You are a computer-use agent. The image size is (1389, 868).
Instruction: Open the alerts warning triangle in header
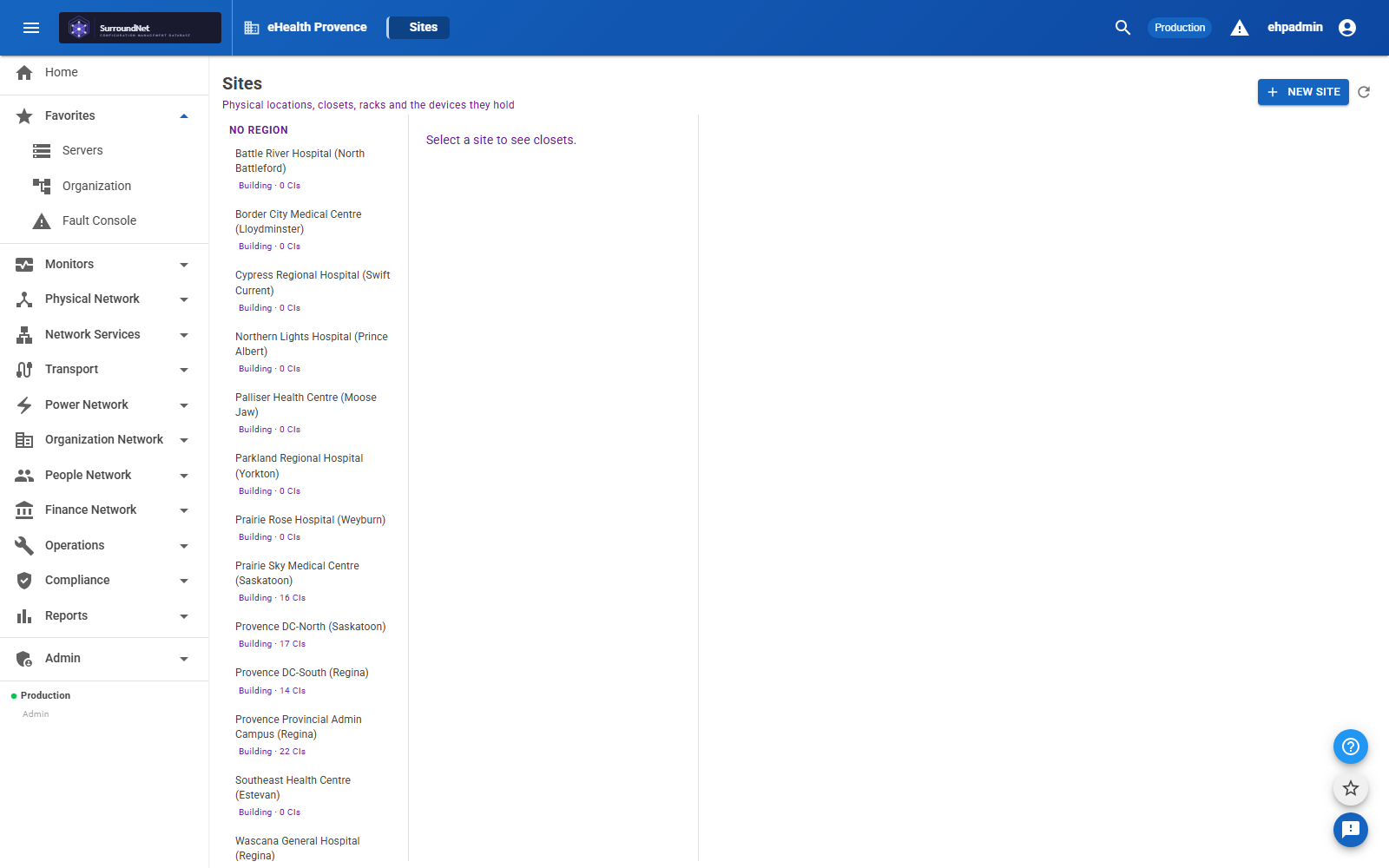[x=1240, y=28]
